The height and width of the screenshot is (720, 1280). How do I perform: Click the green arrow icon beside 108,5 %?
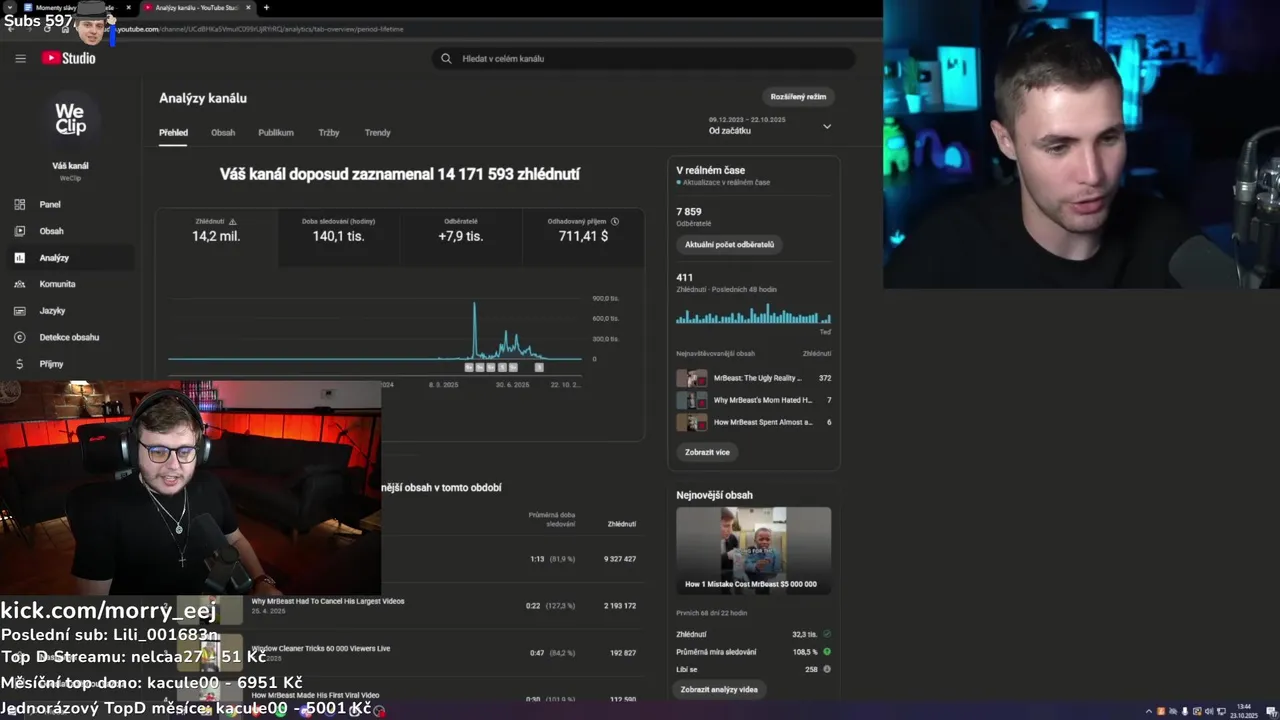[x=827, y=652]
